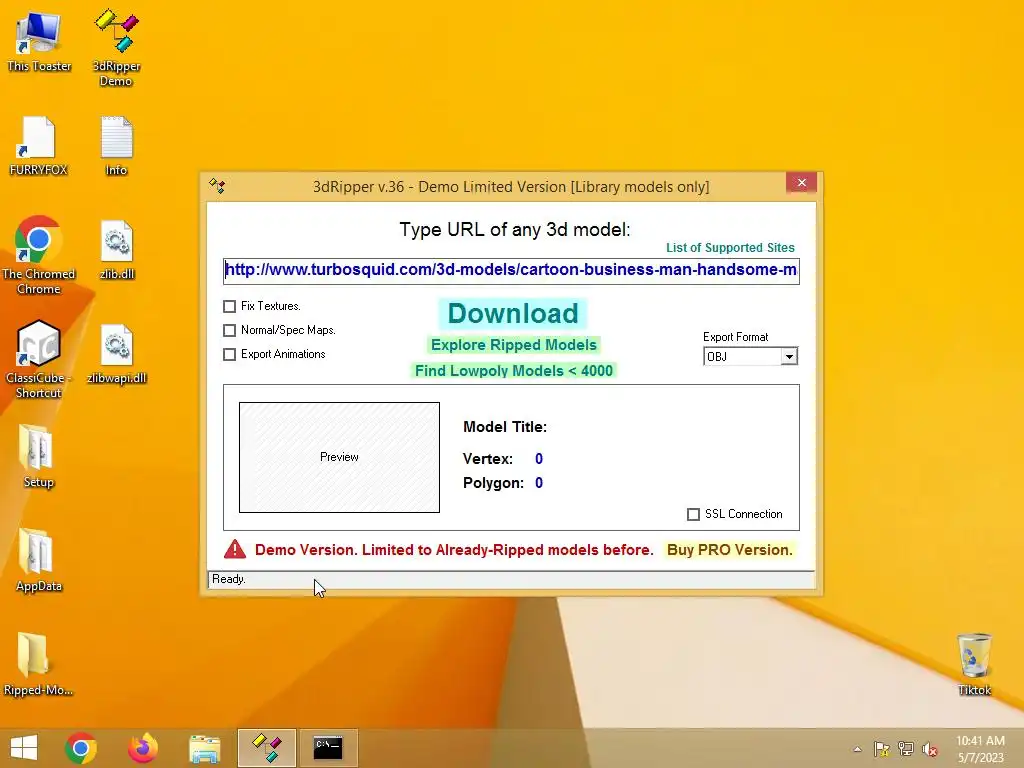Select The Chromed Chrome desktop icon

coord(39,256)
